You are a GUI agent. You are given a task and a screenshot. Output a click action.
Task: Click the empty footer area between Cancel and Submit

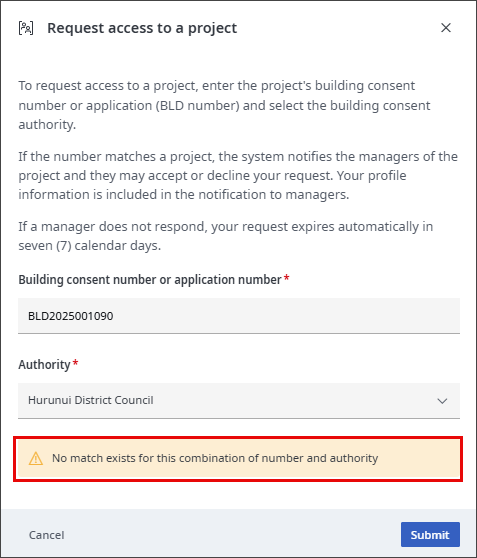pos(233,535)
